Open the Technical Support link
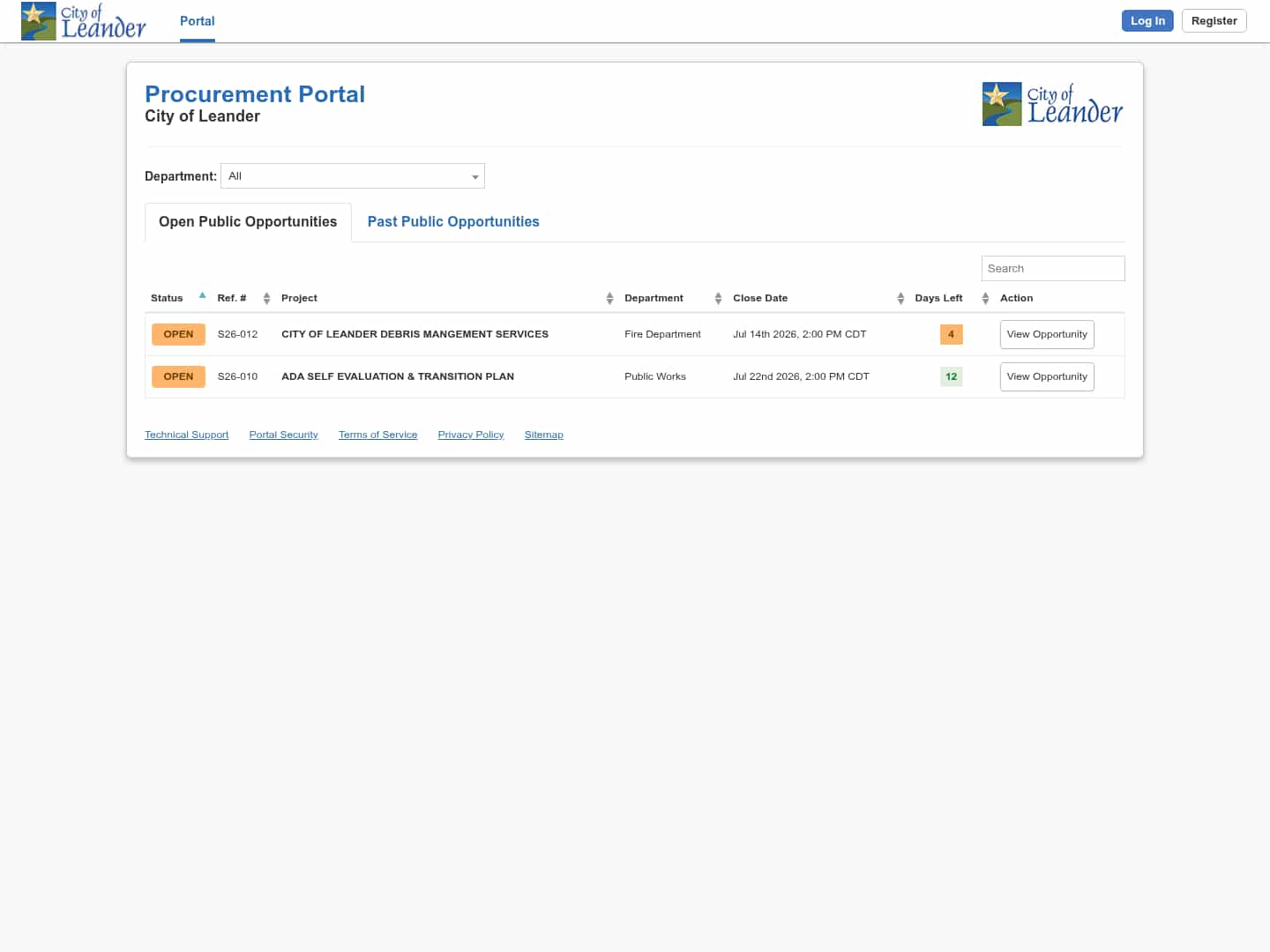The image size is (1270, 952). [187, 435]
